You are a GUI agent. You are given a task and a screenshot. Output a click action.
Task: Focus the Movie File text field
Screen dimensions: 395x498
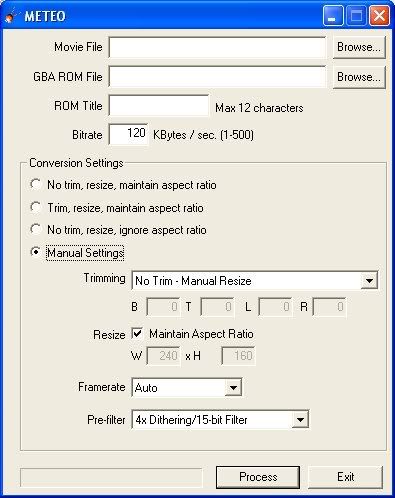click(217, 47)
